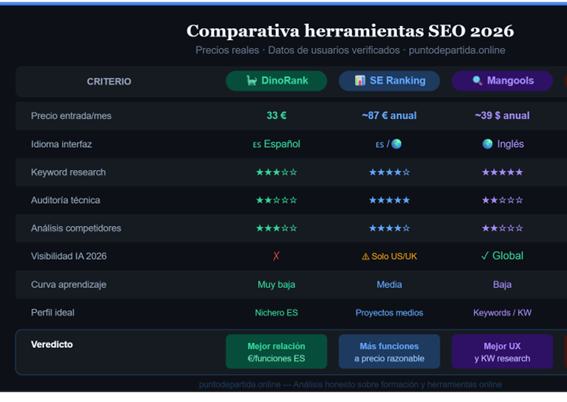
Task: Click Mangools Keyword research five-star rating
Action: [x=502, y=172]
